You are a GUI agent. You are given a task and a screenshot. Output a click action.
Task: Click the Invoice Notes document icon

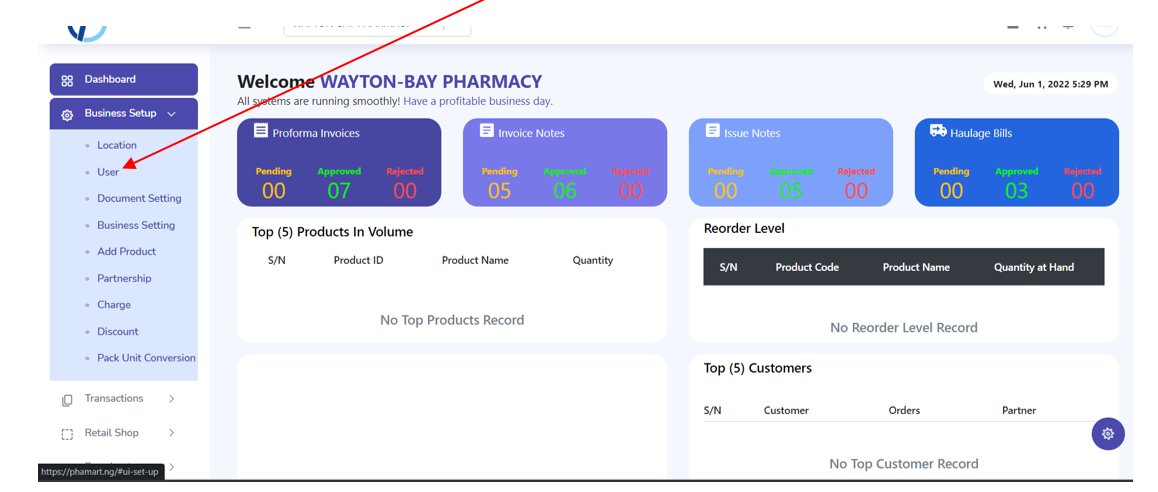click(x=486, y=131)
